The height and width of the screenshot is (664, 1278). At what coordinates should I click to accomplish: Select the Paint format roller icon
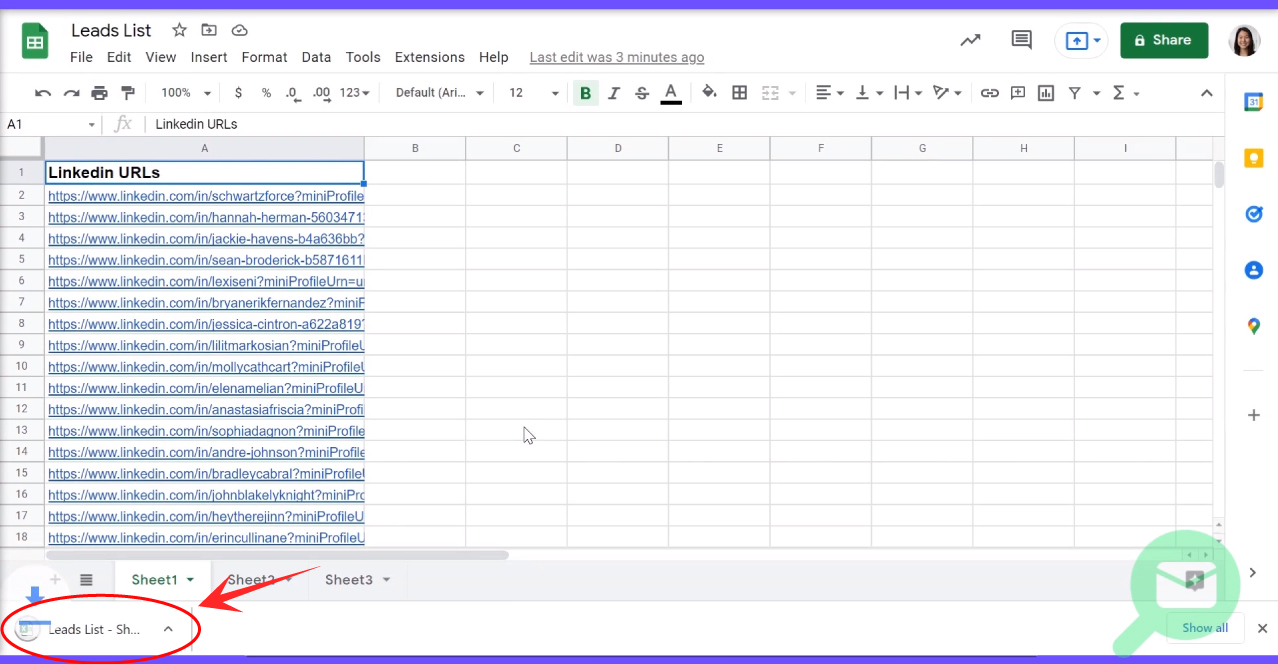(127, 93)
